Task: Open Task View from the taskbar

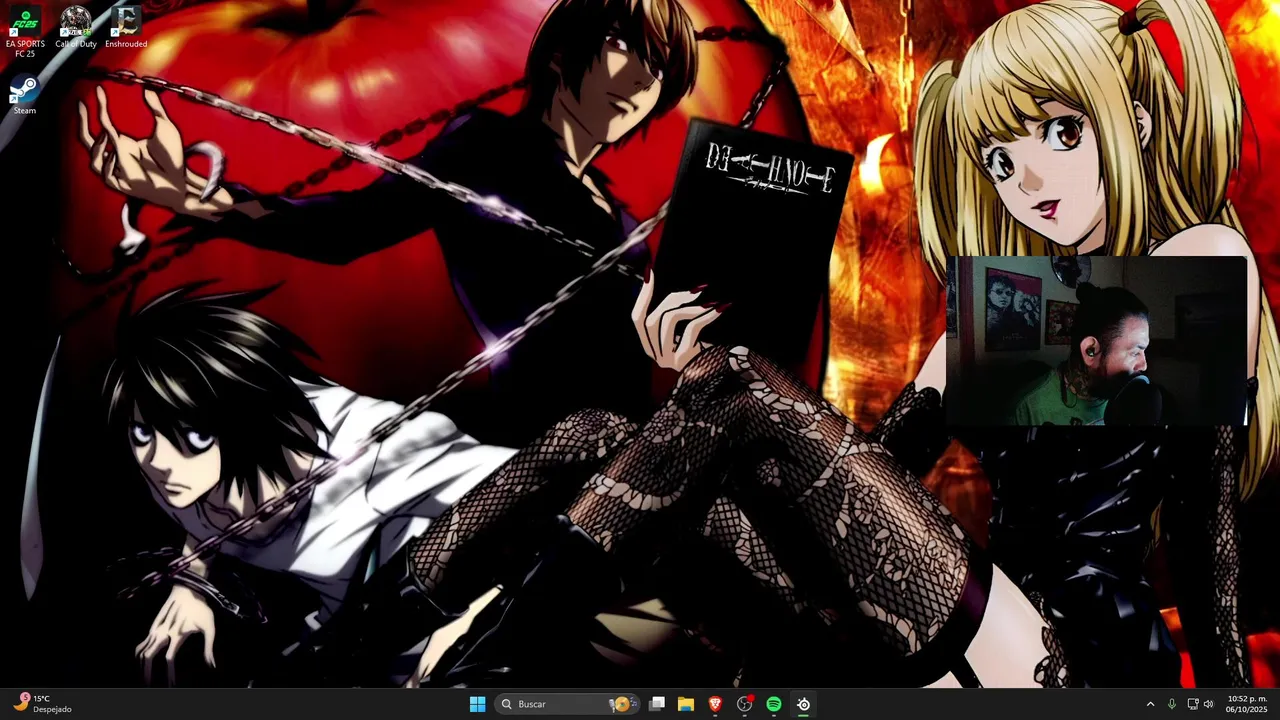Action: coord(657,704)
